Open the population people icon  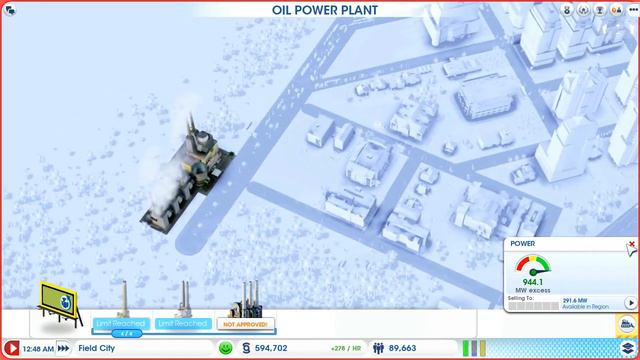pyautogui.click(x=378, y=348)
